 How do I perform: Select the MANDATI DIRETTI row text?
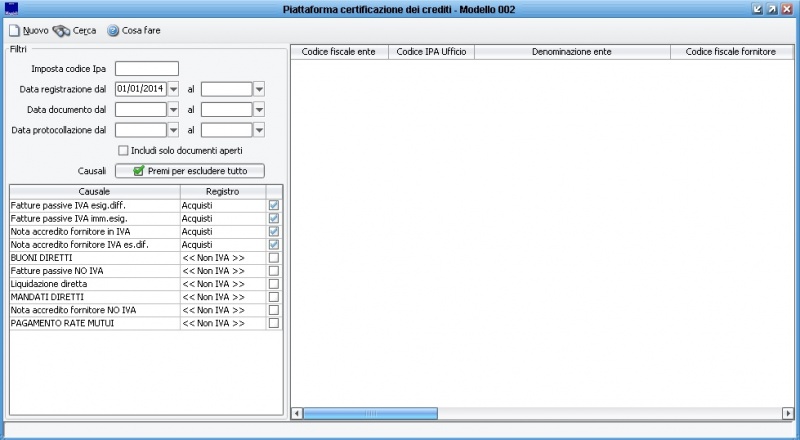[47, 297]
